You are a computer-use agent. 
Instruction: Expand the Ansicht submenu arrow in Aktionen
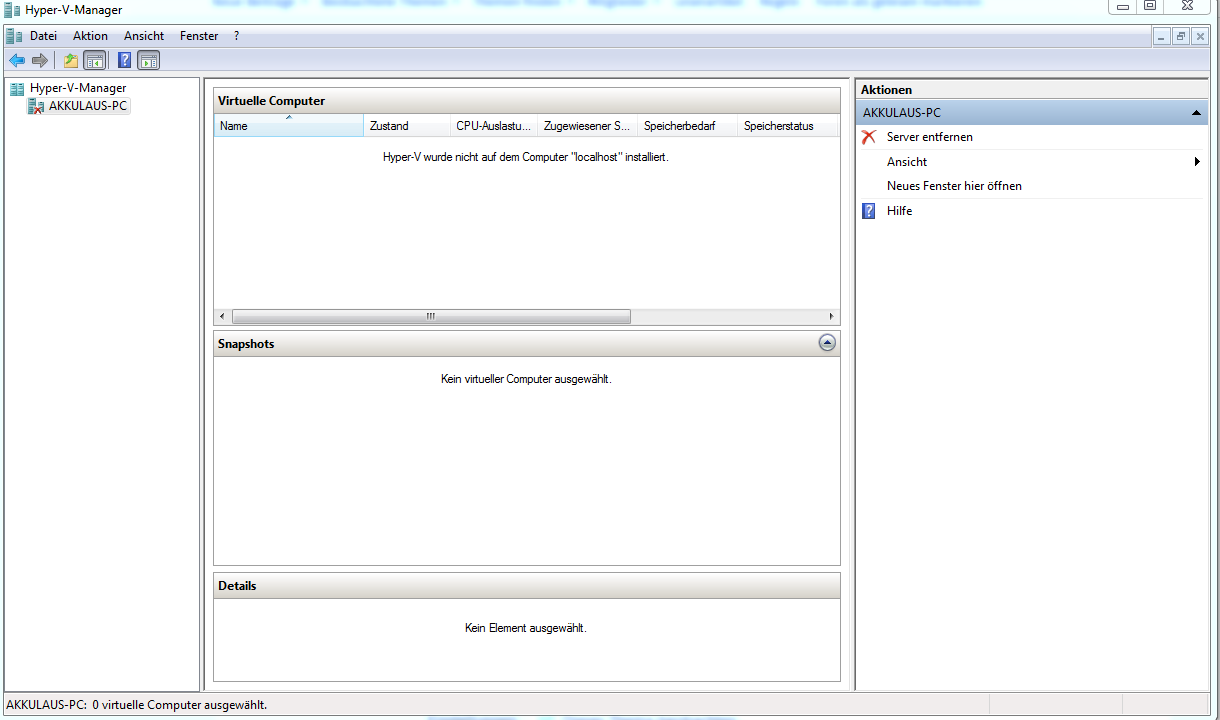click(x=1197, y=162)
